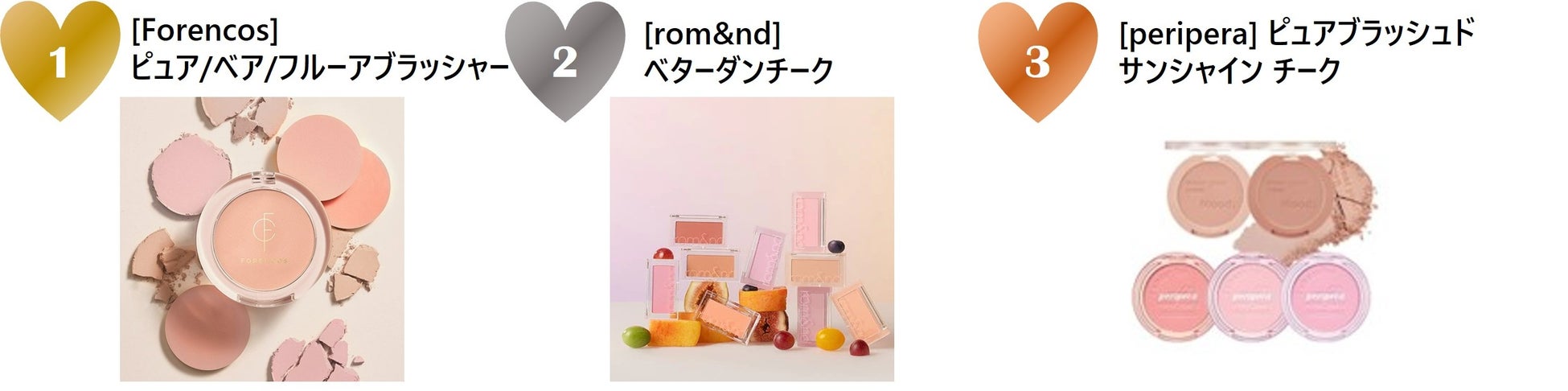Pick the coral peach round blush swatch
Image resolution: width=1568 pixels, height=391 pixels.
359,187
